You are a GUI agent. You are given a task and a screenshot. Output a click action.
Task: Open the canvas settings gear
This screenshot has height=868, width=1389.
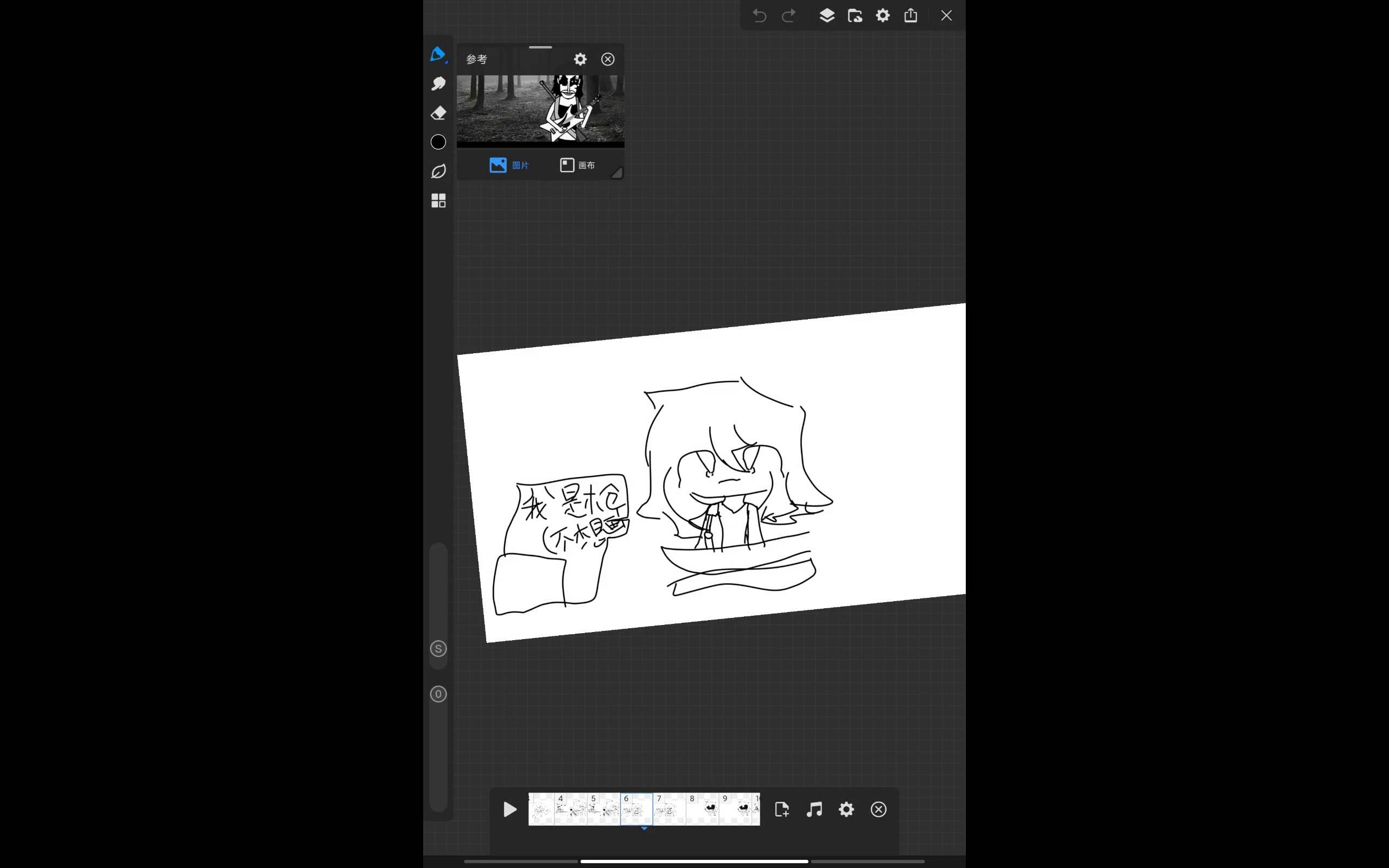point(882,16)
